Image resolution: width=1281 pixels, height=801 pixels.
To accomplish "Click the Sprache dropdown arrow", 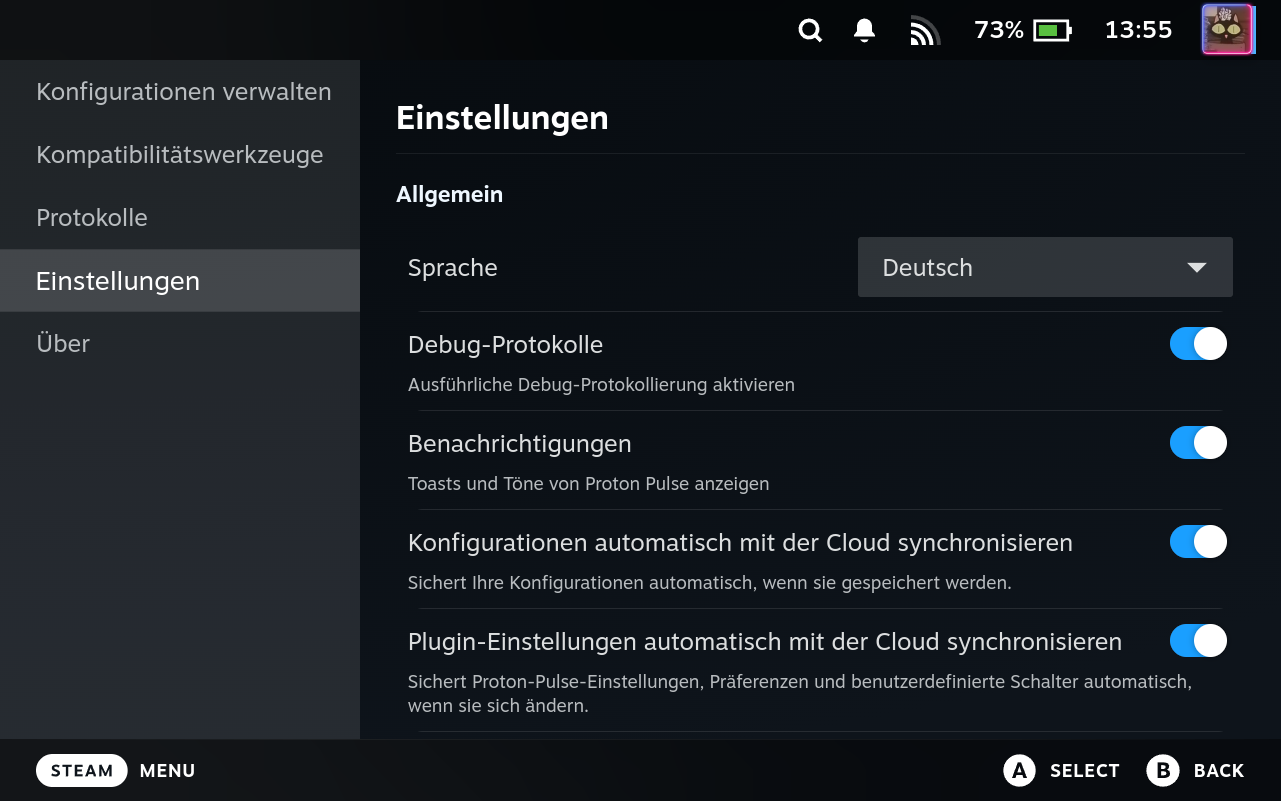I will pyautogui.click(x=1196, y=268).
